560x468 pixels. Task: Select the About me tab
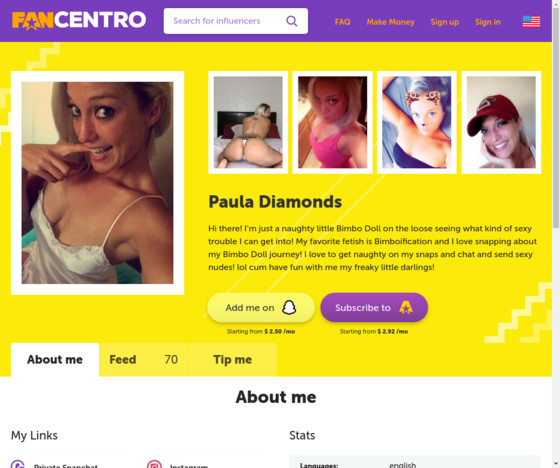pyautogui.click(x=55, y=359)
